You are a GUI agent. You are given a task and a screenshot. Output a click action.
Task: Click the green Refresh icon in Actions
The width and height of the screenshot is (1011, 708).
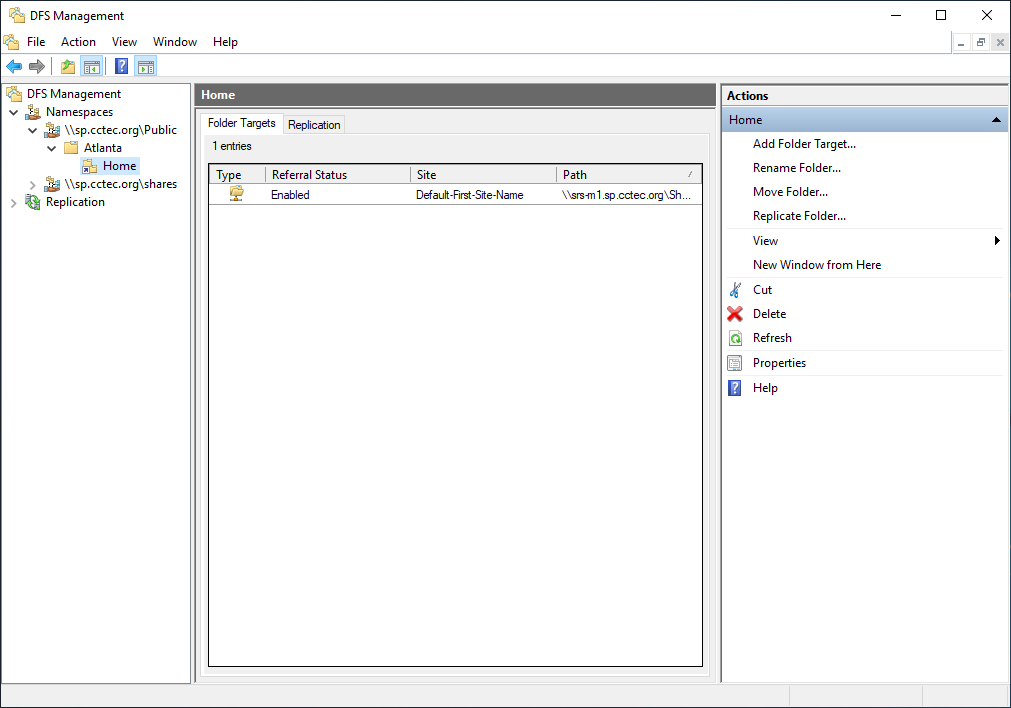pos(735,338)
